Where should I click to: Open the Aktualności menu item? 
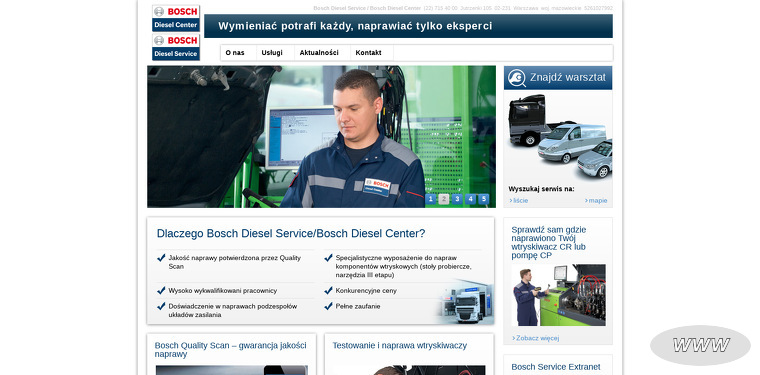pyautogui.click(x=319, y=53)
